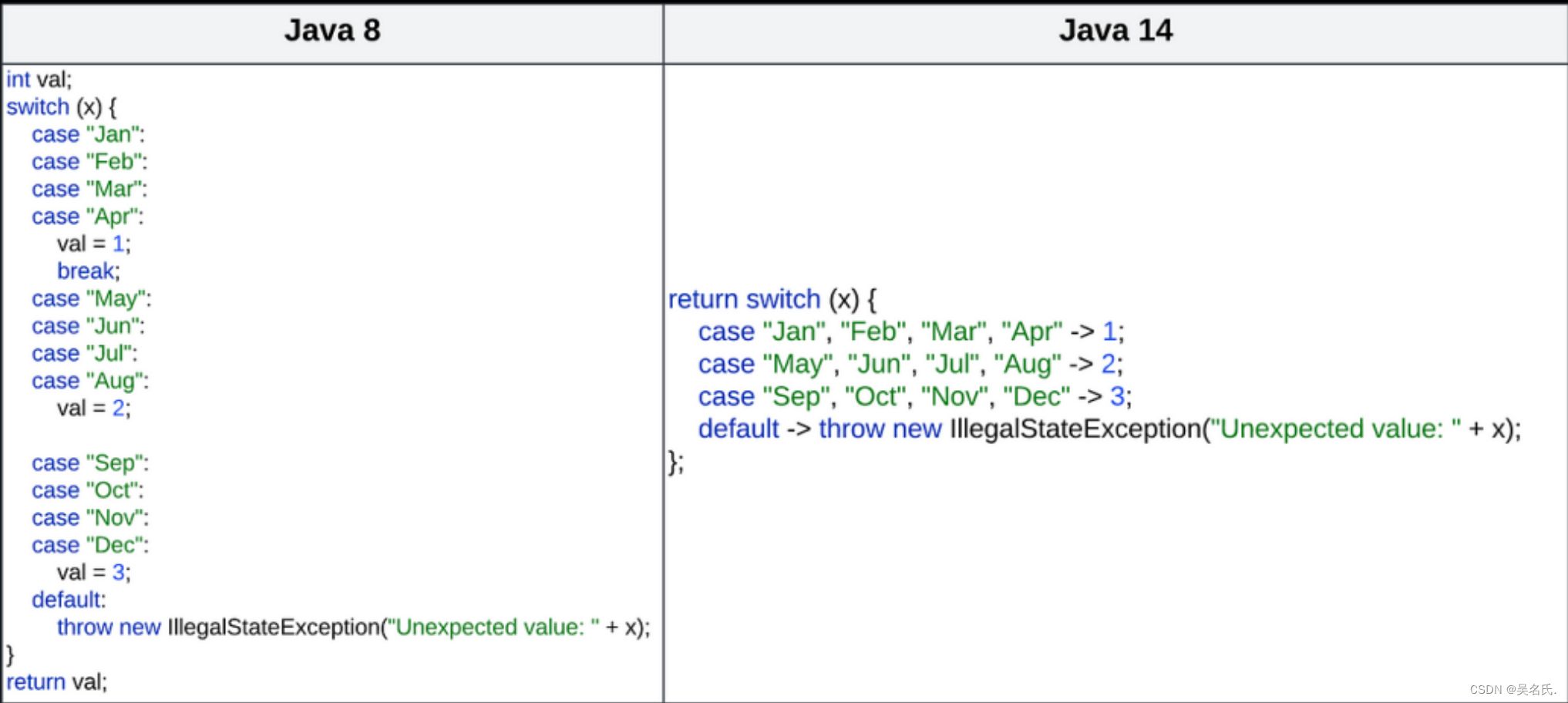
Task: Click the 'break;' statement
Action: (x=89, y=271)
